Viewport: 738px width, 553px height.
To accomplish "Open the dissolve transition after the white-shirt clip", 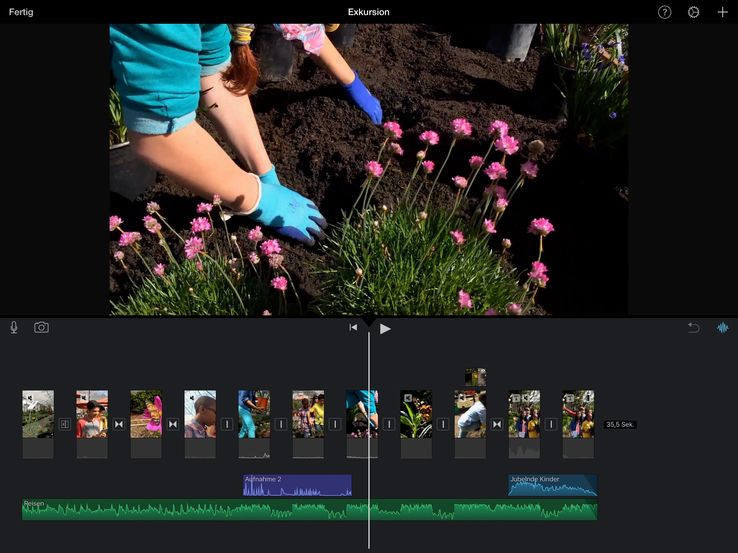I will click(497, 425).
